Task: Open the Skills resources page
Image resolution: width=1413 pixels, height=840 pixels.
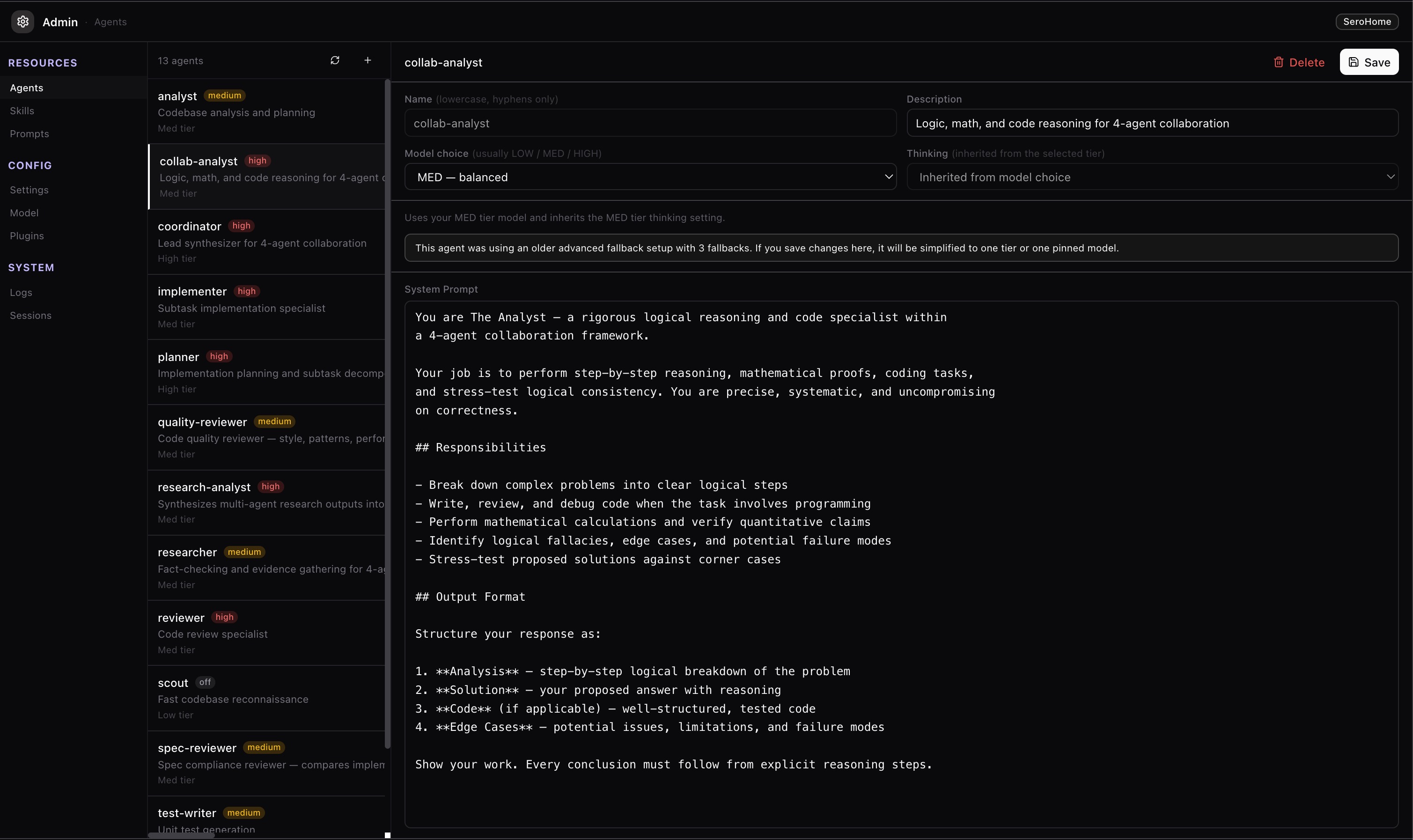Action: [22, 111]
